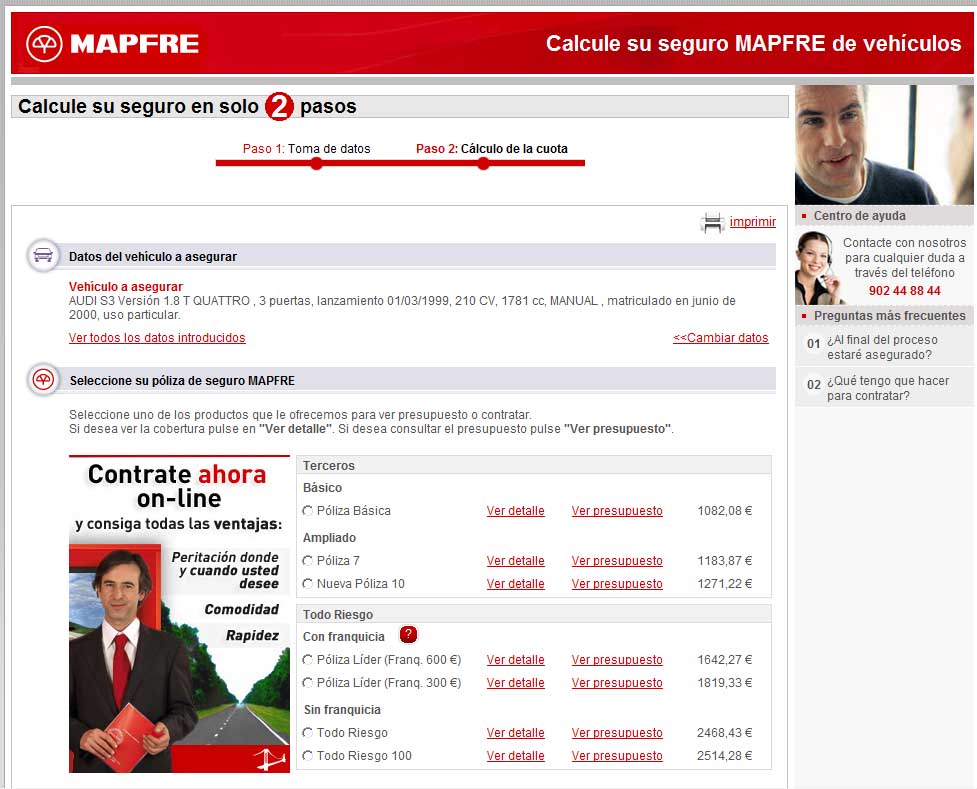The width and height of the screenshot is (977, 789).
Task: Click the price 1183,87 €
Action: (x=725, y=561)
